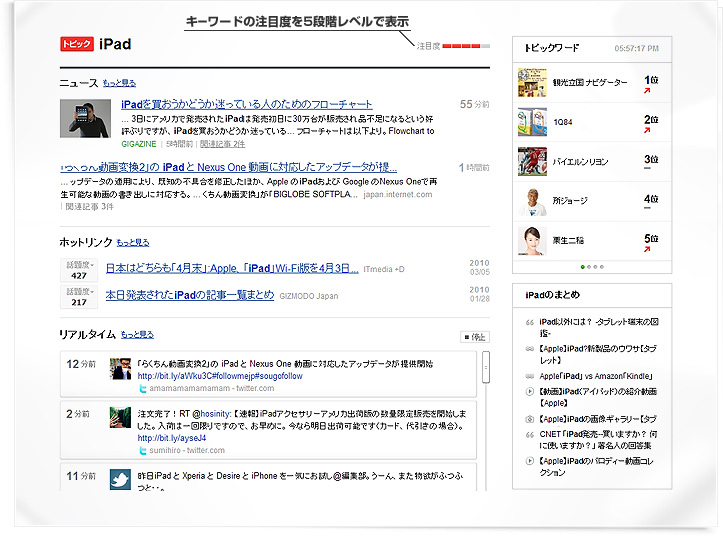Click the Twitter icon next to amamamamamamam
Screen dimensions: 723x537
tap(143, 389)
